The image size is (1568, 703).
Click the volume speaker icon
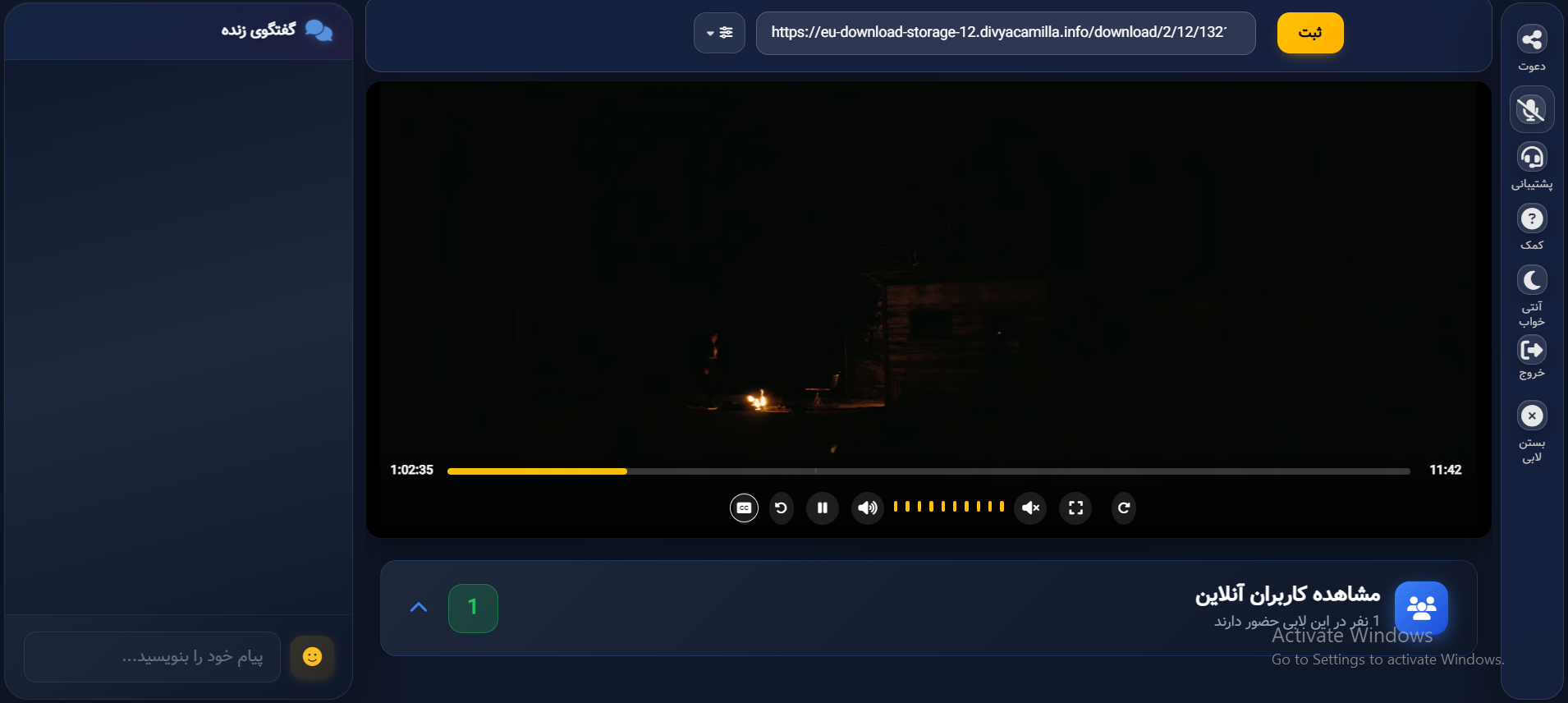click(x=867, y=508)
